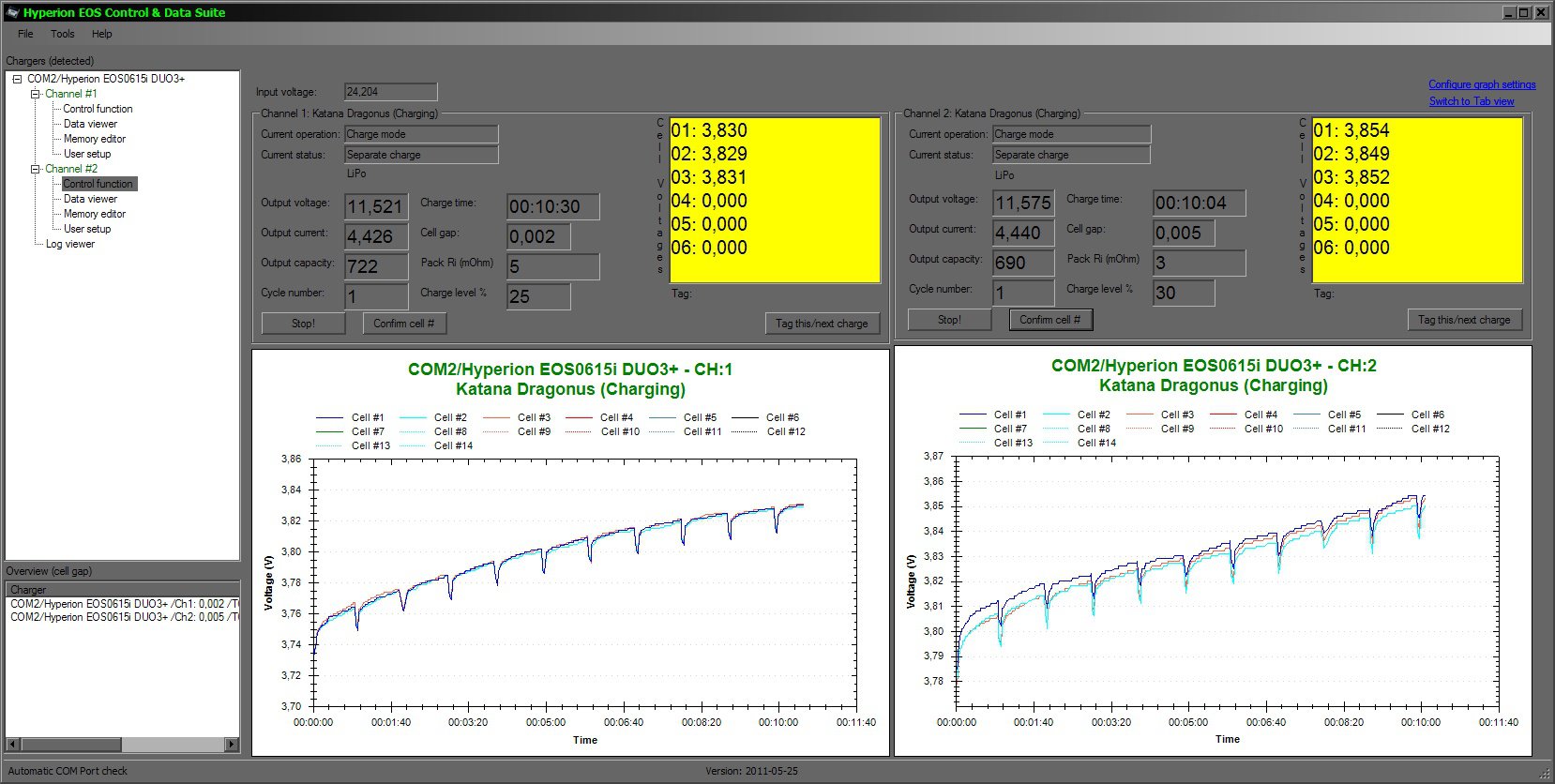Click Tag this/next charge for Channel 1
The width and height of the screenshot is (1555, 784).
point(822,324)
